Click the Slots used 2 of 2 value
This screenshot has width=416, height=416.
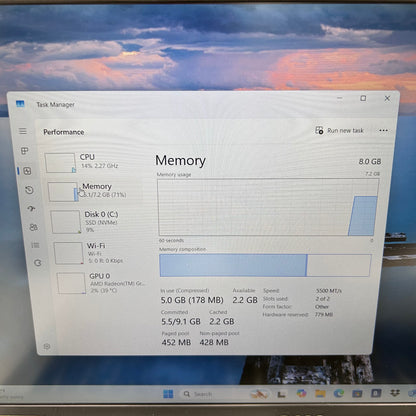point(323,299)
